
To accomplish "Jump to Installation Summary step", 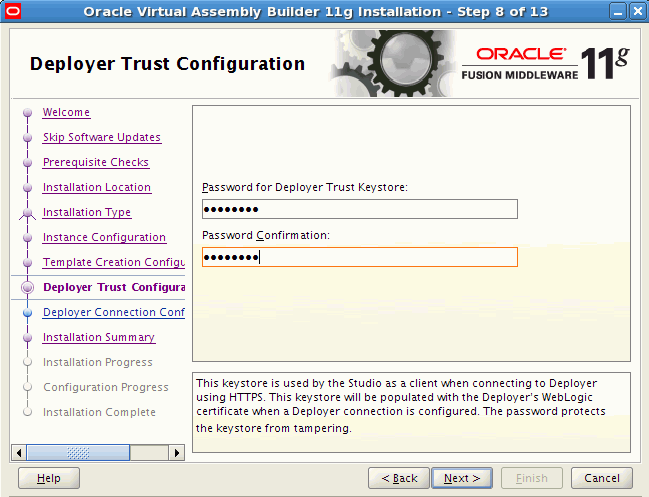I will [99, 337].
